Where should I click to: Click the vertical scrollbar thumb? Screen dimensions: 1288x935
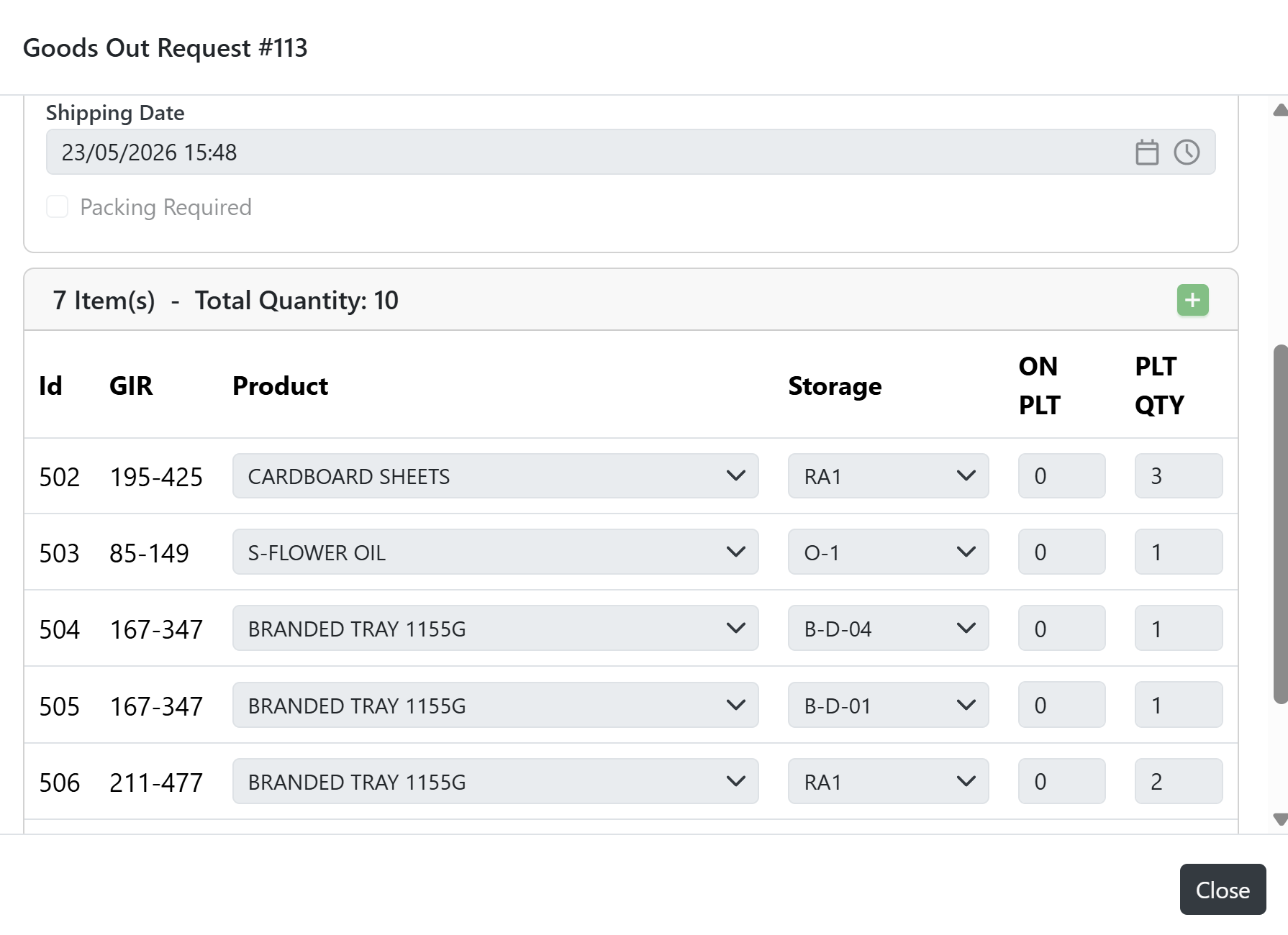1280,524
